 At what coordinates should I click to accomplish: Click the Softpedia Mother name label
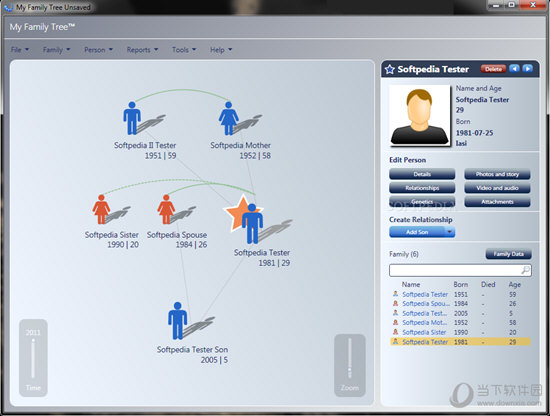[x=241, y=145]
